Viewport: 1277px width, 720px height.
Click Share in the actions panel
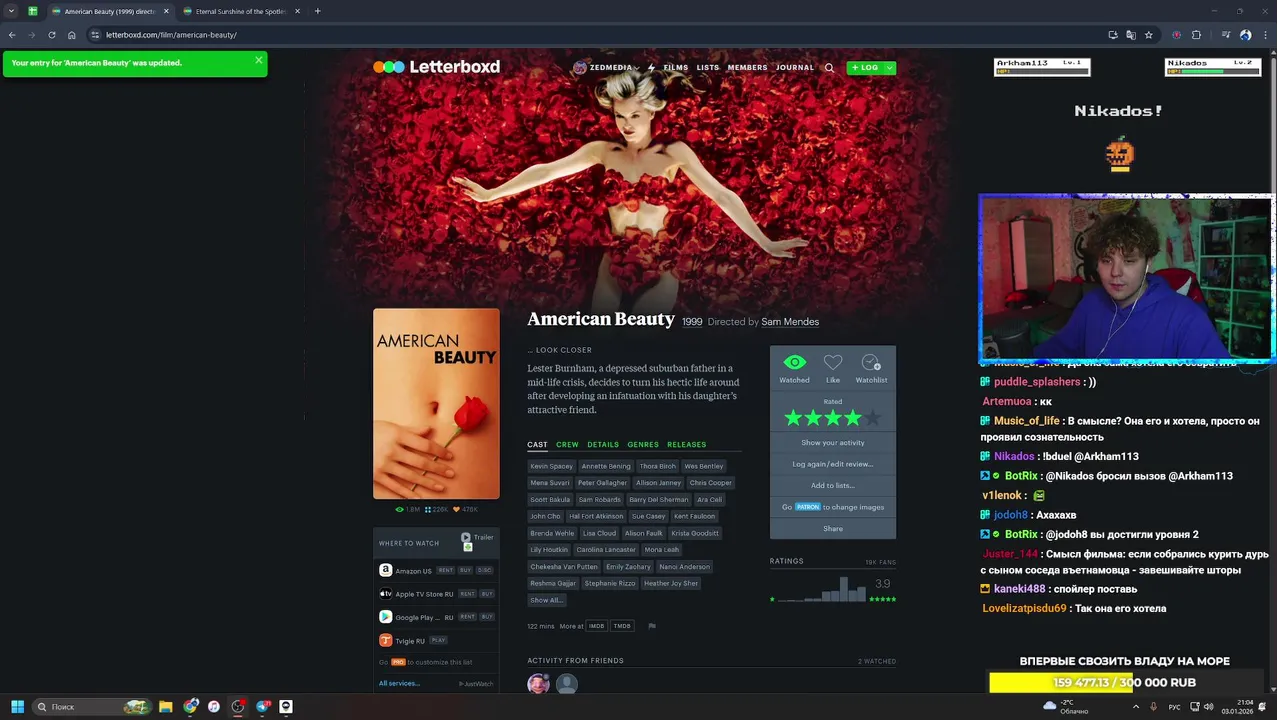[x=833, y=529]
